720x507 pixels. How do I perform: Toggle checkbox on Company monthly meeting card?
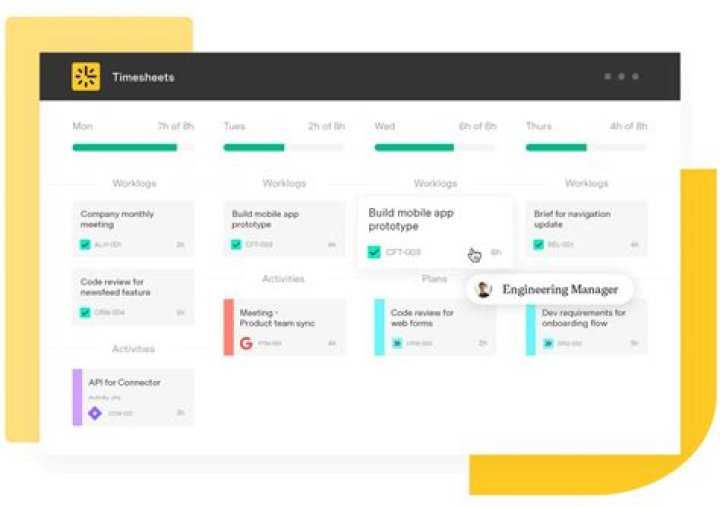click(85, 244)
